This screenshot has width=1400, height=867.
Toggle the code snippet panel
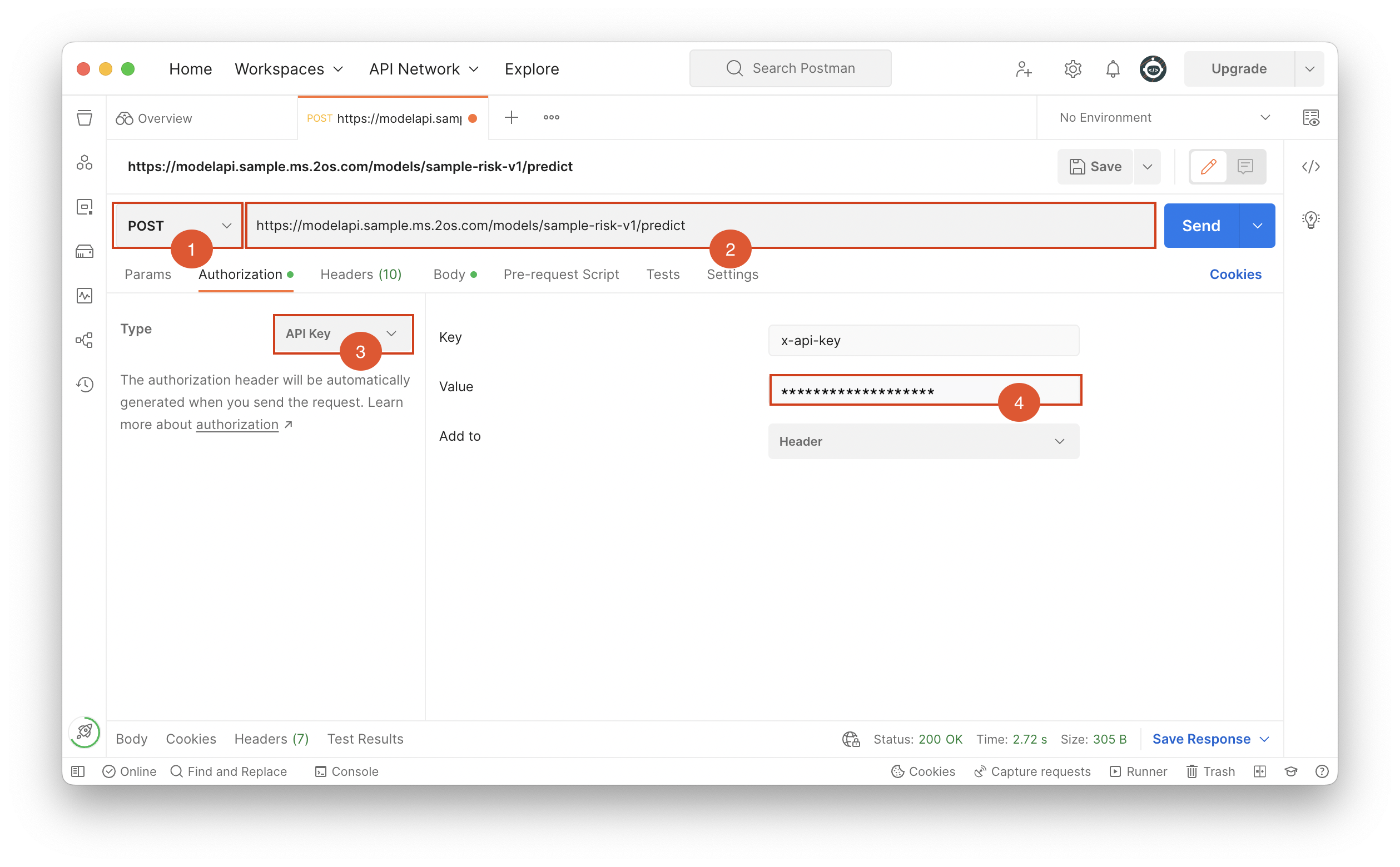click(1312, 167)
